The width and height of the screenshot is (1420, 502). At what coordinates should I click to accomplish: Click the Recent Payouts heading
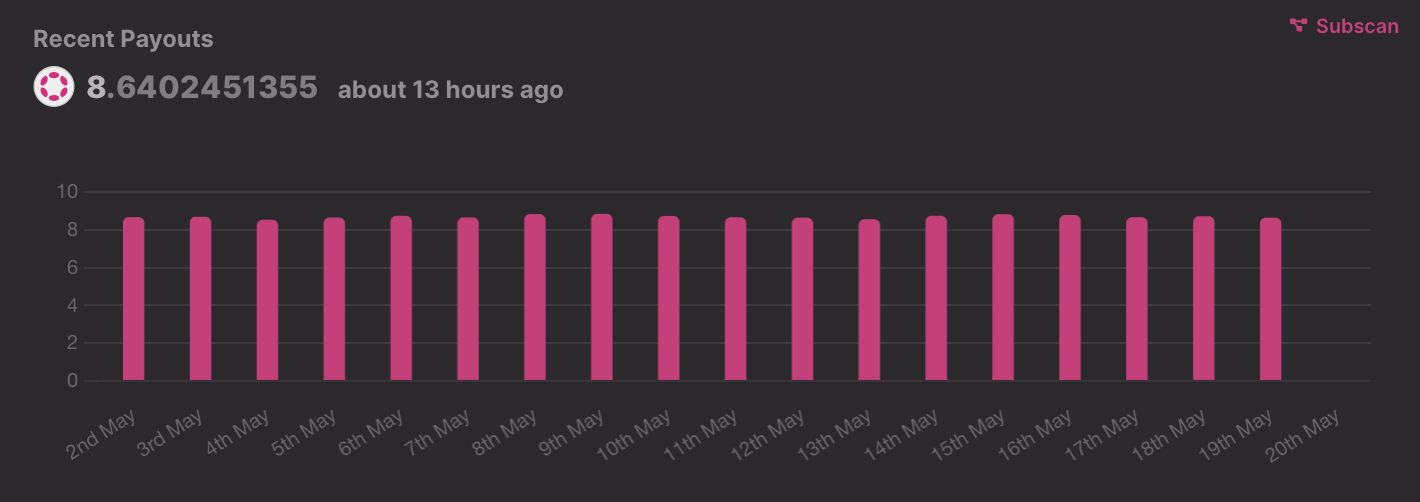coord(123,39)
